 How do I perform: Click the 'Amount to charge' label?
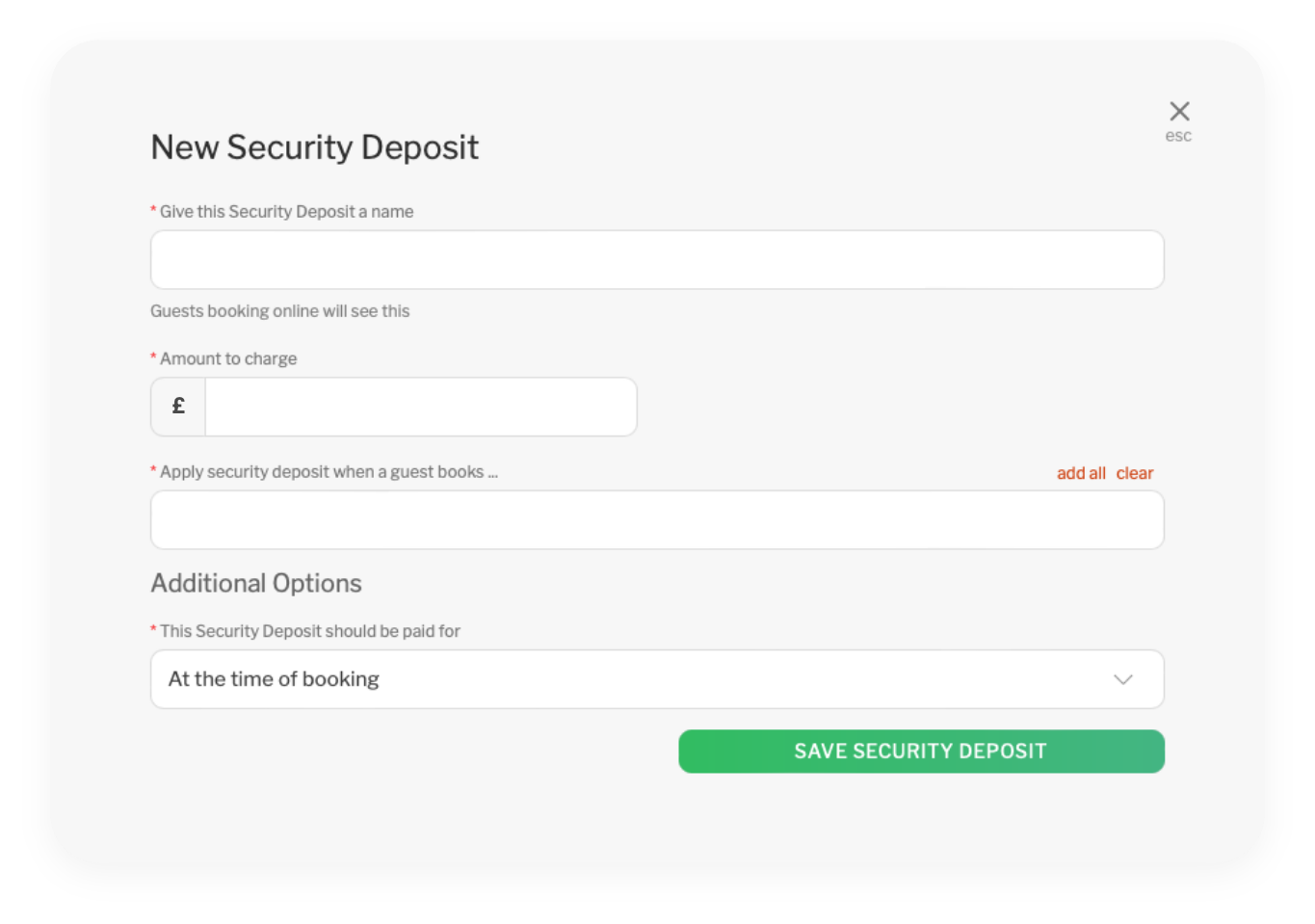[228, 358]
